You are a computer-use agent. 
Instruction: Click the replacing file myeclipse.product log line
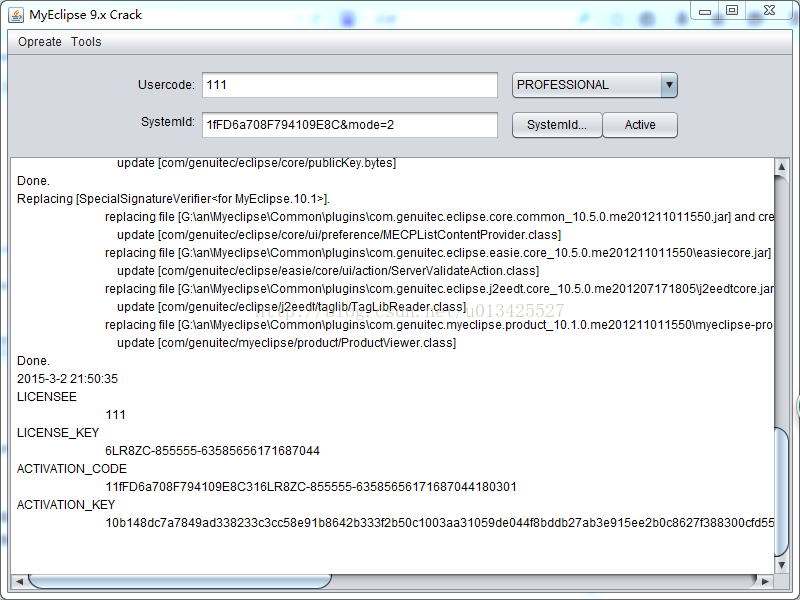(439, 324)
